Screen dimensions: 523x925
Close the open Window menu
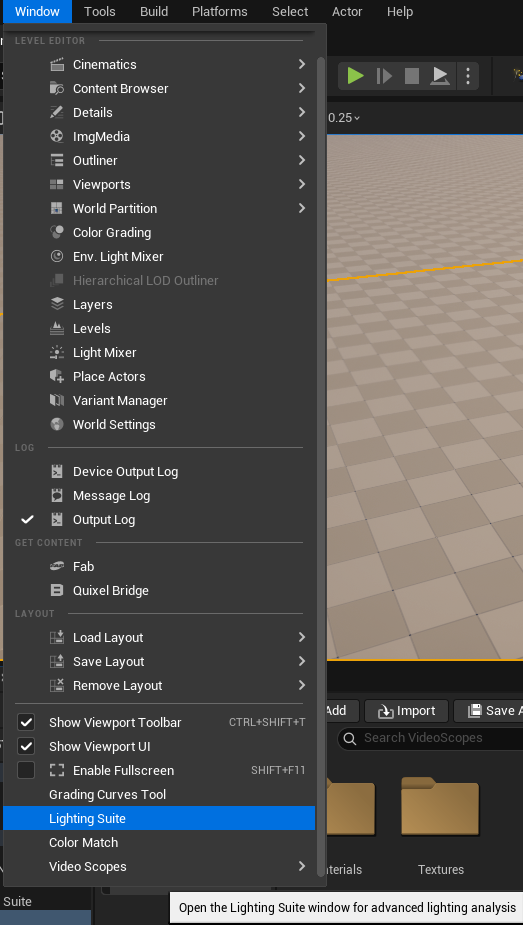point(37,12)
